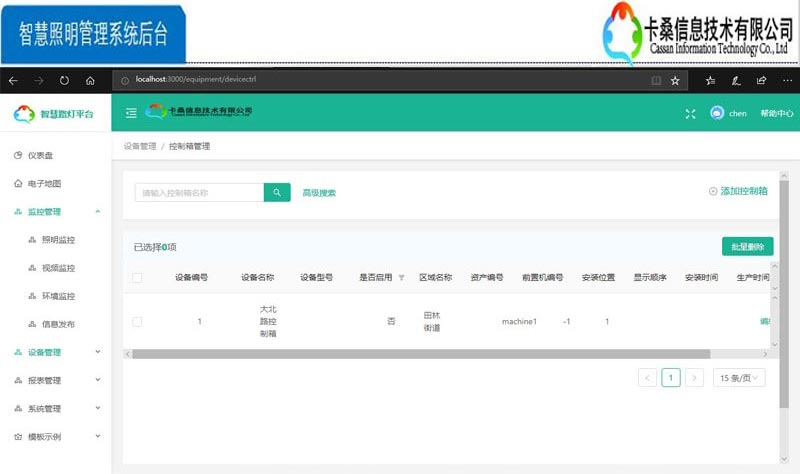
Task: Click the green search magnifier button
Action: [276, 193]
